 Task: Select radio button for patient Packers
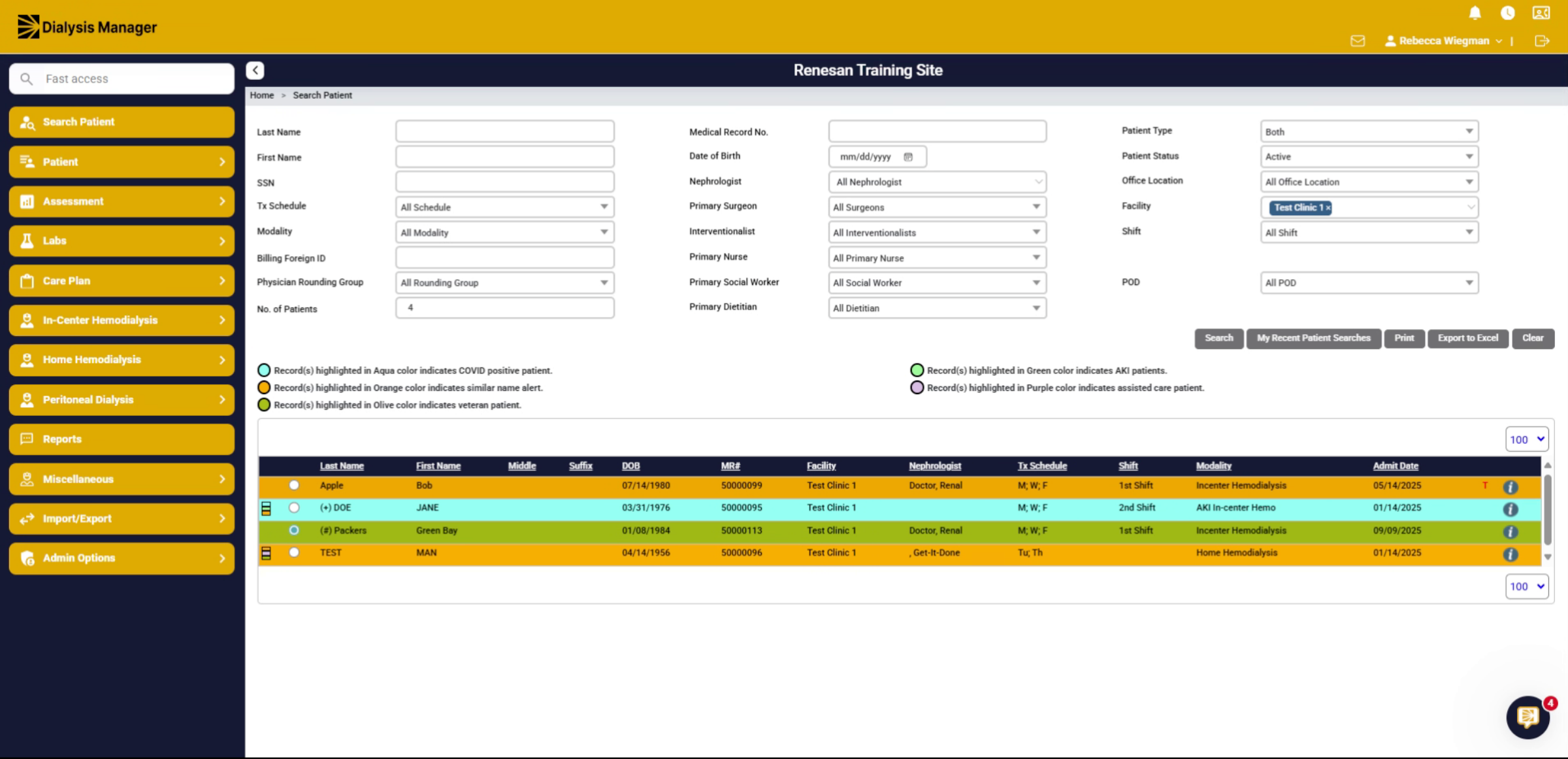click(x=294, y=530)
